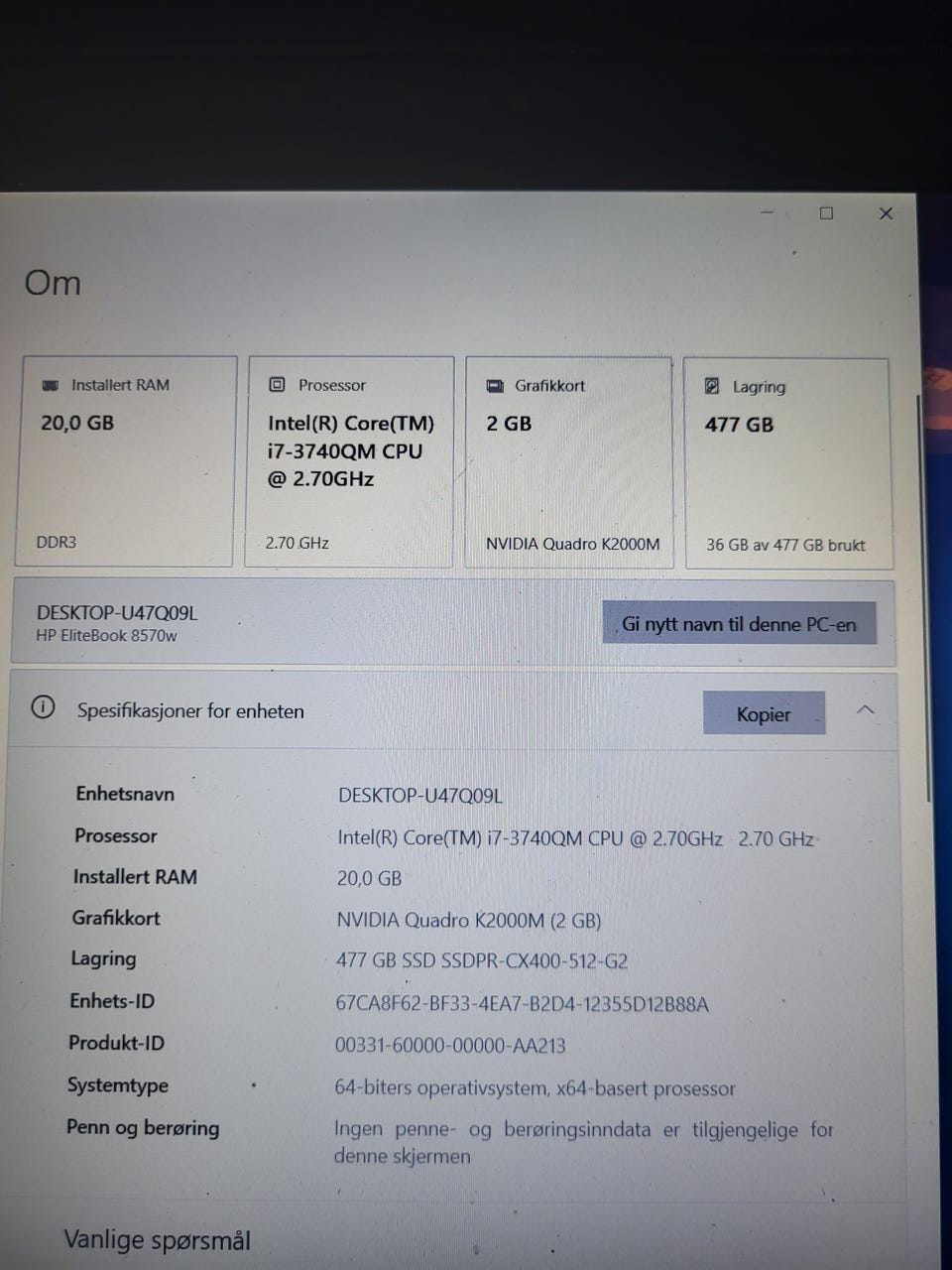
Task: Click Gi nytt navn til denne PC-en
Action: pyautogui.click(x=739, y=624)
